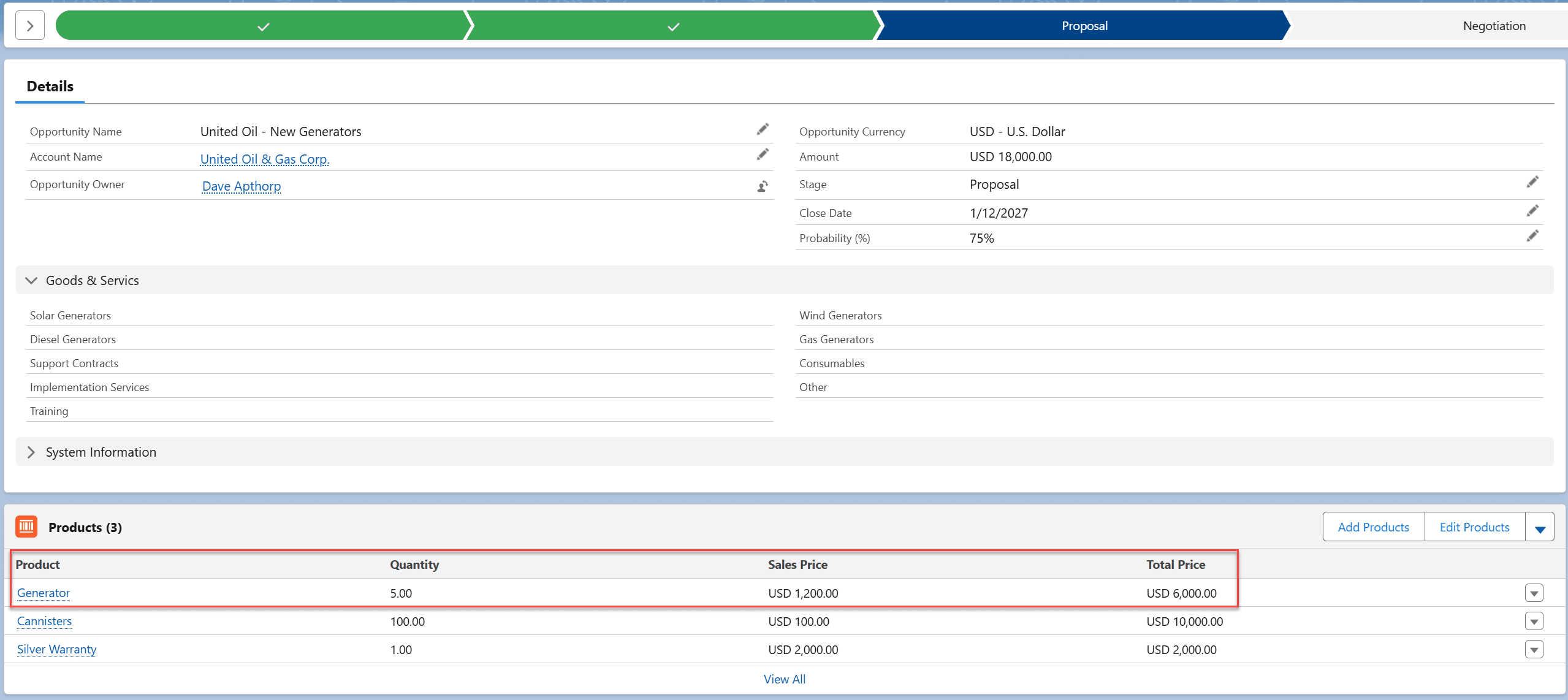Open dropdown next to Edit Products

(x=1540, y=528)
